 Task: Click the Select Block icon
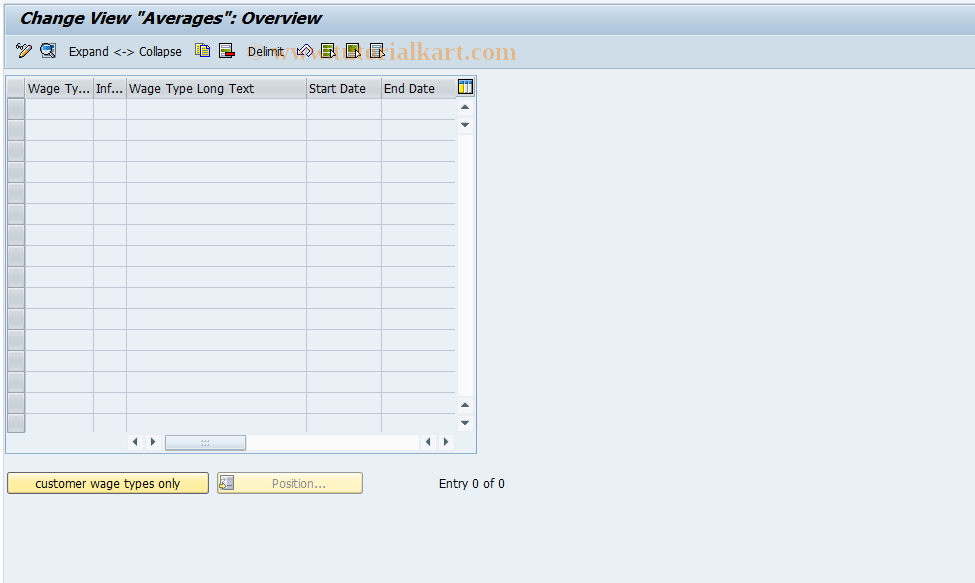point(353,51)
